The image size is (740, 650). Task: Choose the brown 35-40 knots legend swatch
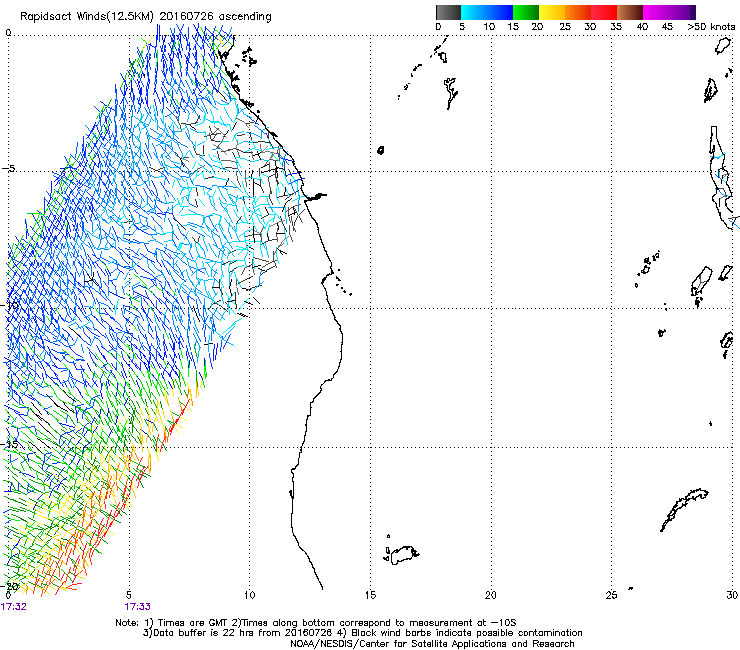coord(630,12)
